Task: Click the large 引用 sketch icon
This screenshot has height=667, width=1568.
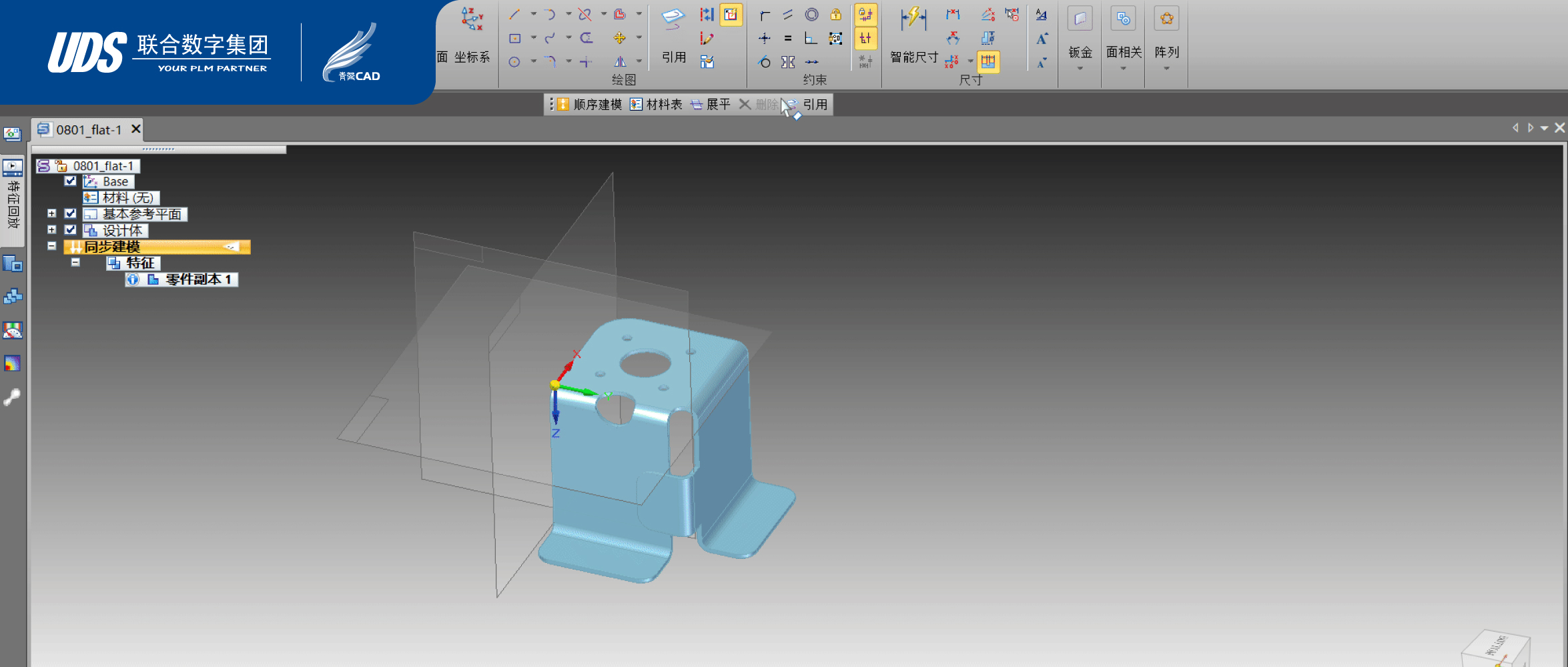Action: (673, 19)
